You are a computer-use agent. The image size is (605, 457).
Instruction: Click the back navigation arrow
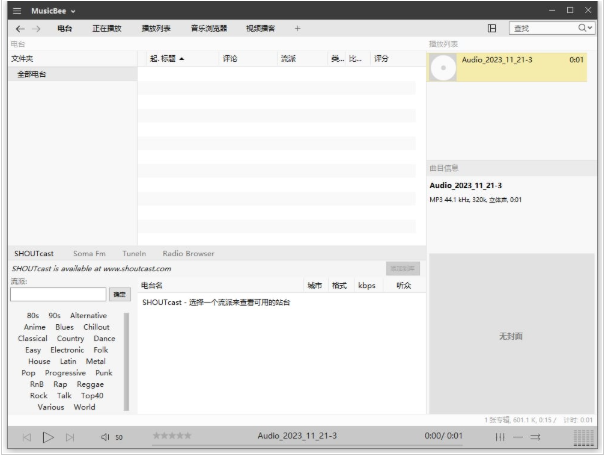coord(20,29)
